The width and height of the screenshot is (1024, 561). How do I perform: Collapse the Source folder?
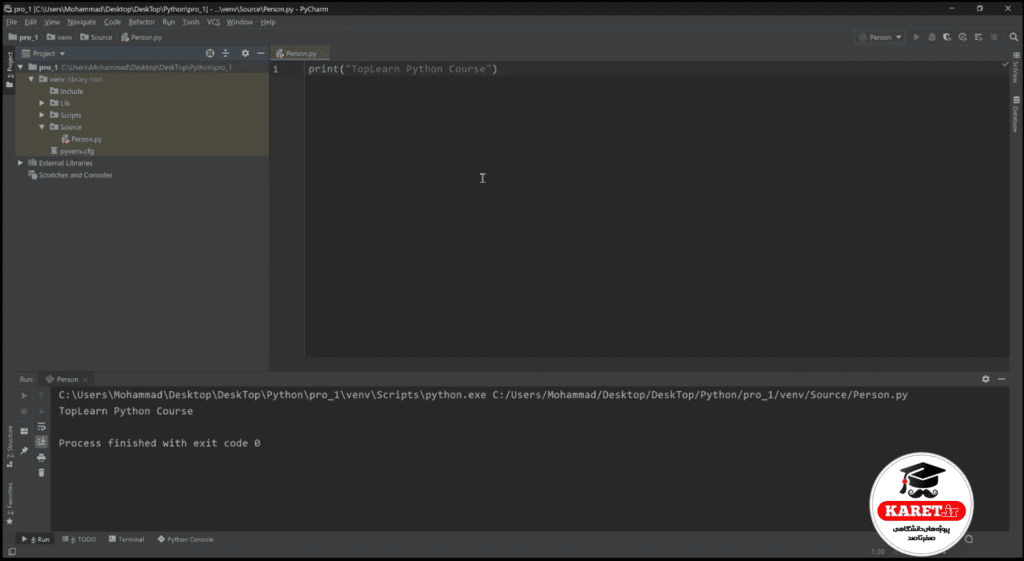pos(42,127)
